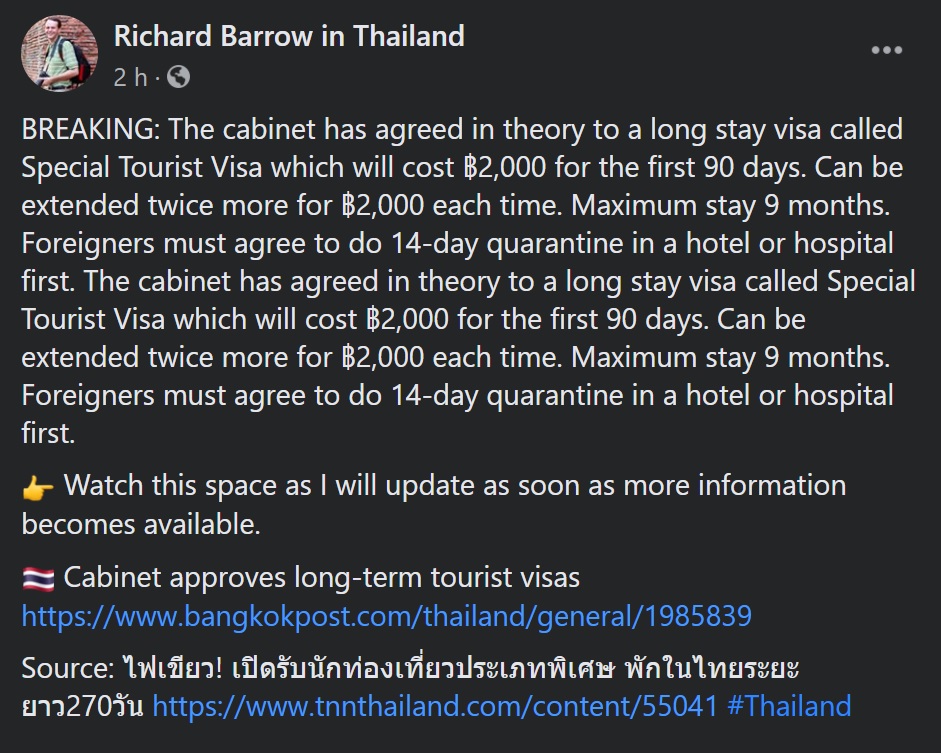941x753 pixels.
Task: Open the bangkokpost.com article link
Action: point(386,615)
